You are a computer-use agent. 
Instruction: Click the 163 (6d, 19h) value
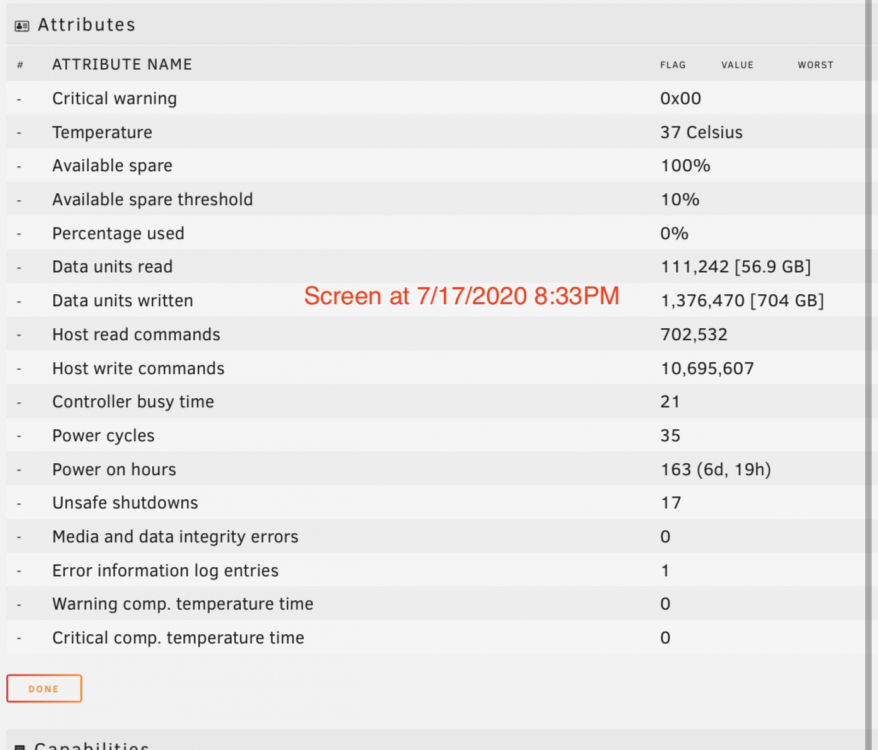(x=716, y=469)
